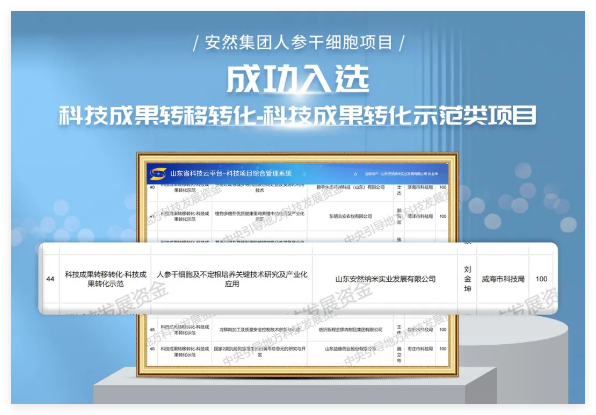Image resolution: width=596 pixels, height=415 pixels.
Task: Click 威海市科技局 cell
Action: click(502, 279)
